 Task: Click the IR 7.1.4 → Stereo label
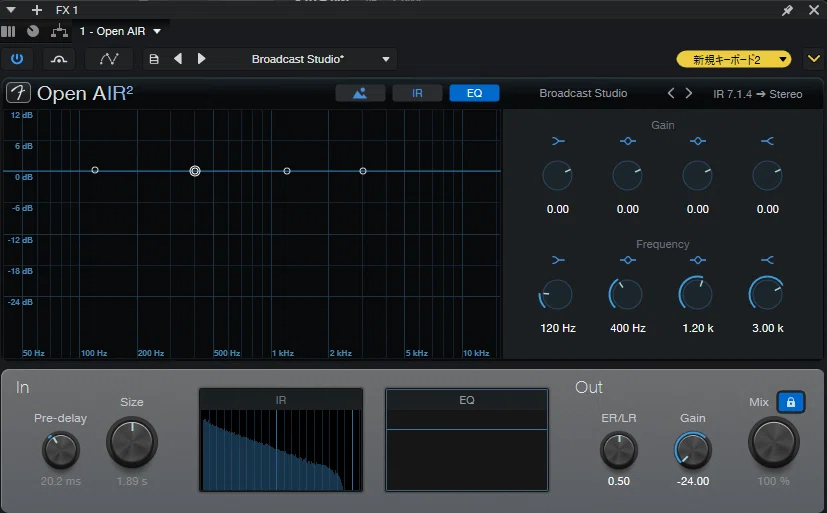(x=757, y=94)
